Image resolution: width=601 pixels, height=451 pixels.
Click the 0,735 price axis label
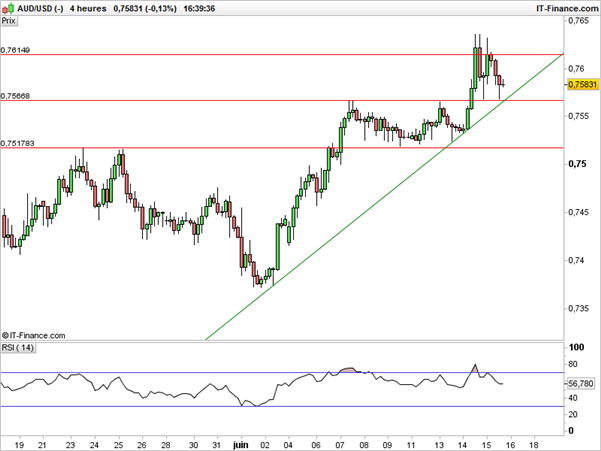(578, 309)
